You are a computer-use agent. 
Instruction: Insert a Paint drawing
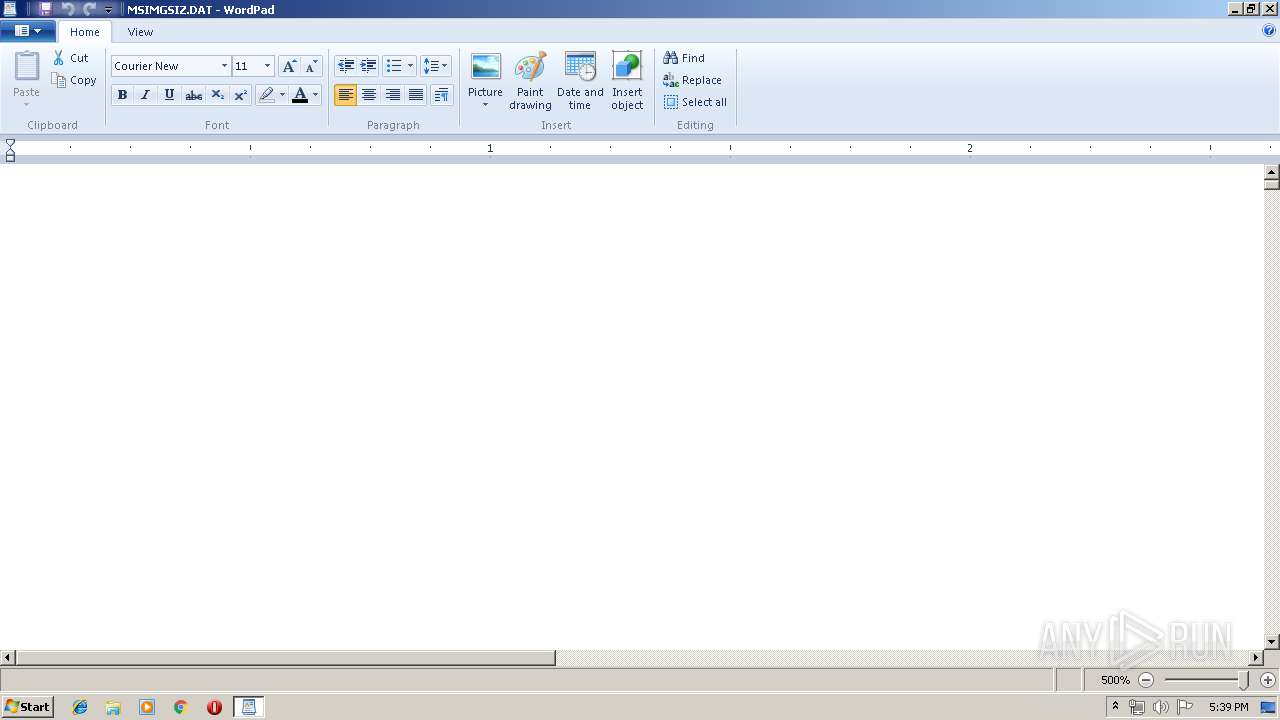point(530,81)
